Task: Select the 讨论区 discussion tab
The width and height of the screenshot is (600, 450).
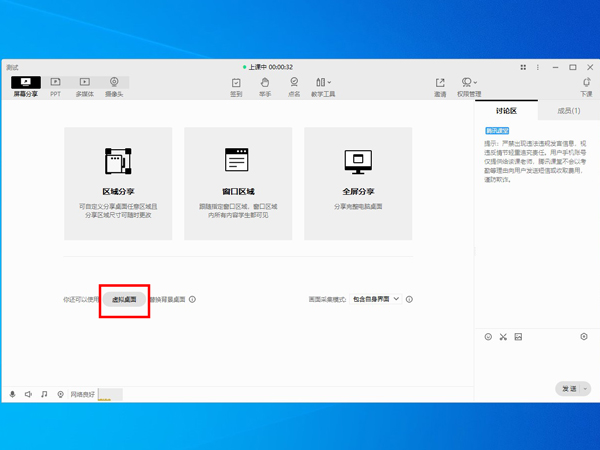Action: (x=506, y=111)
